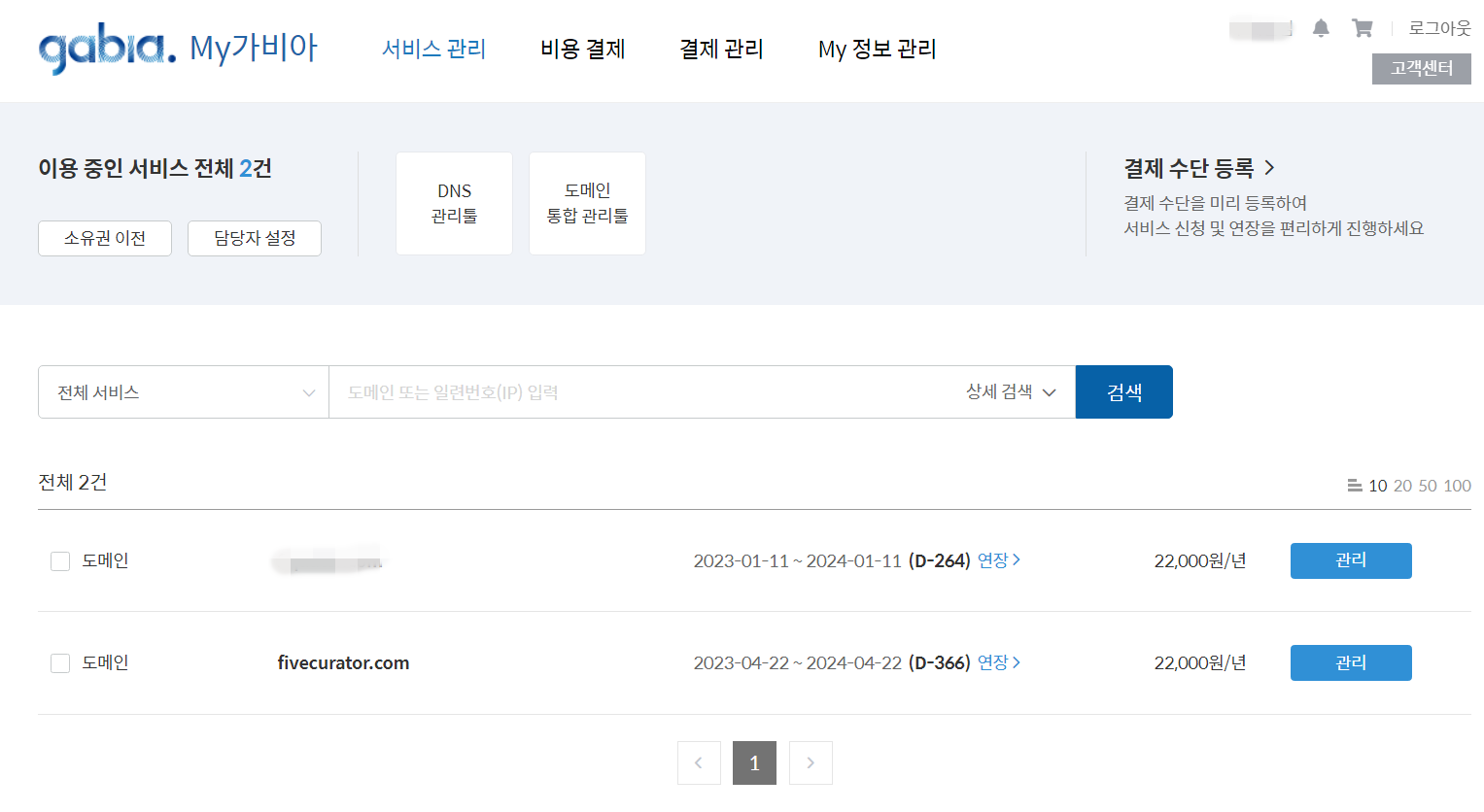Select the checkbox on the first domain row
This screenshot has height=812, width=1484.
[59, 560]
